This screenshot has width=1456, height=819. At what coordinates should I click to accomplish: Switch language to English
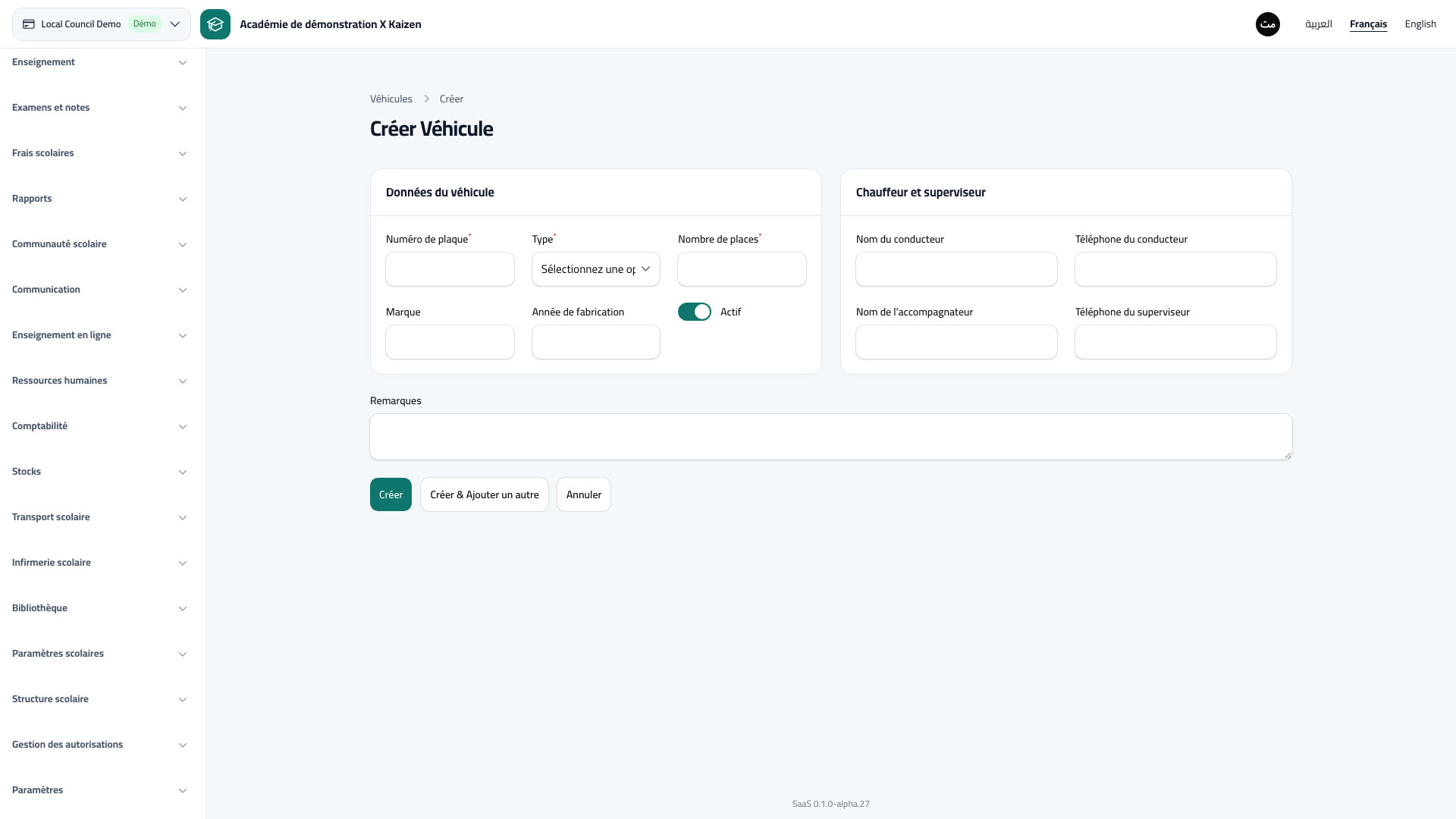[x=1420, y=24]
